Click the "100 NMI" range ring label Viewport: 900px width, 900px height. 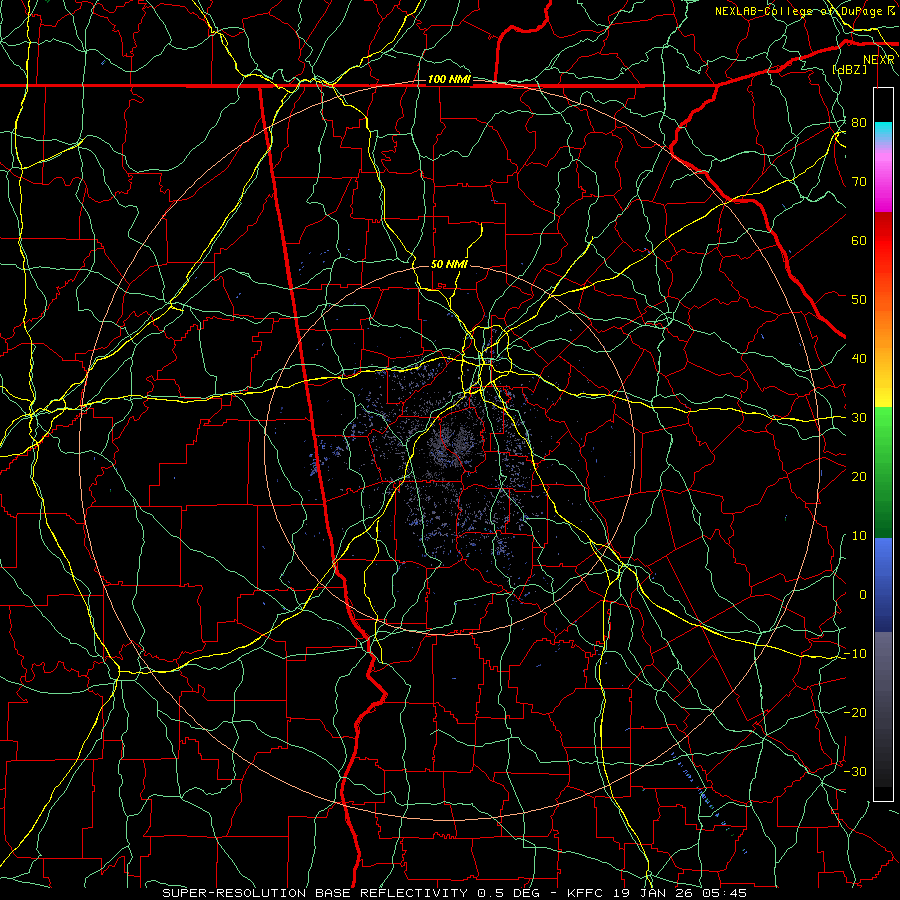click(449, 79)
